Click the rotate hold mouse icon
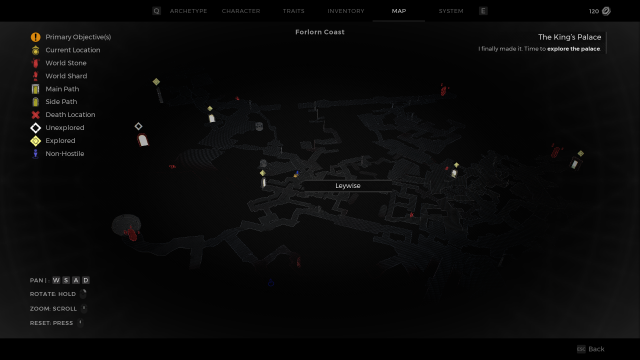The image size is (640, 360). [83, 293]
